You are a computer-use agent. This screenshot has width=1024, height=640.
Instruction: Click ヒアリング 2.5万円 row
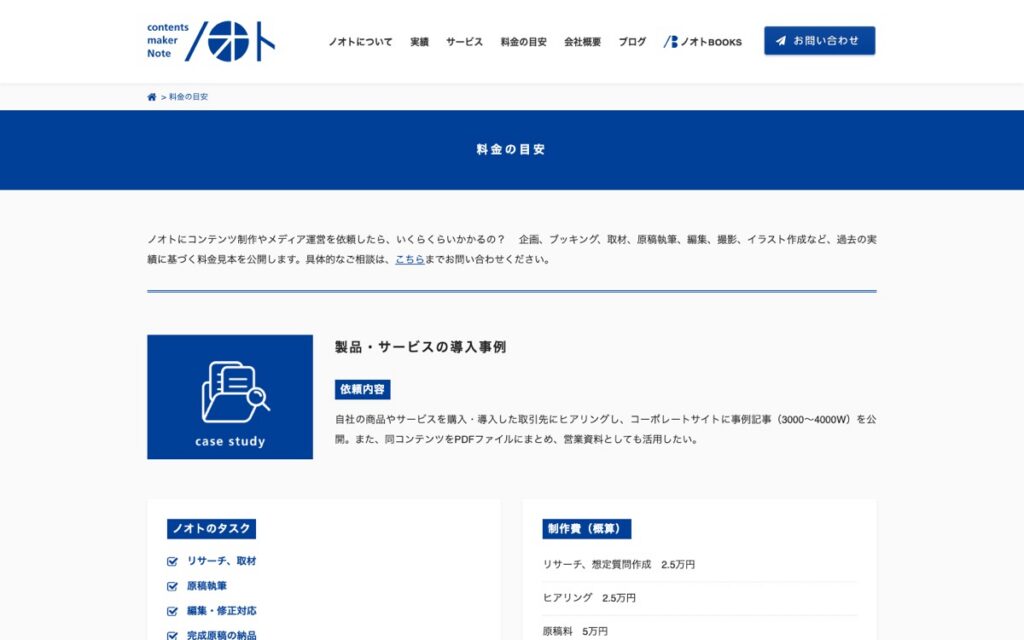click(x=699, y=598)
